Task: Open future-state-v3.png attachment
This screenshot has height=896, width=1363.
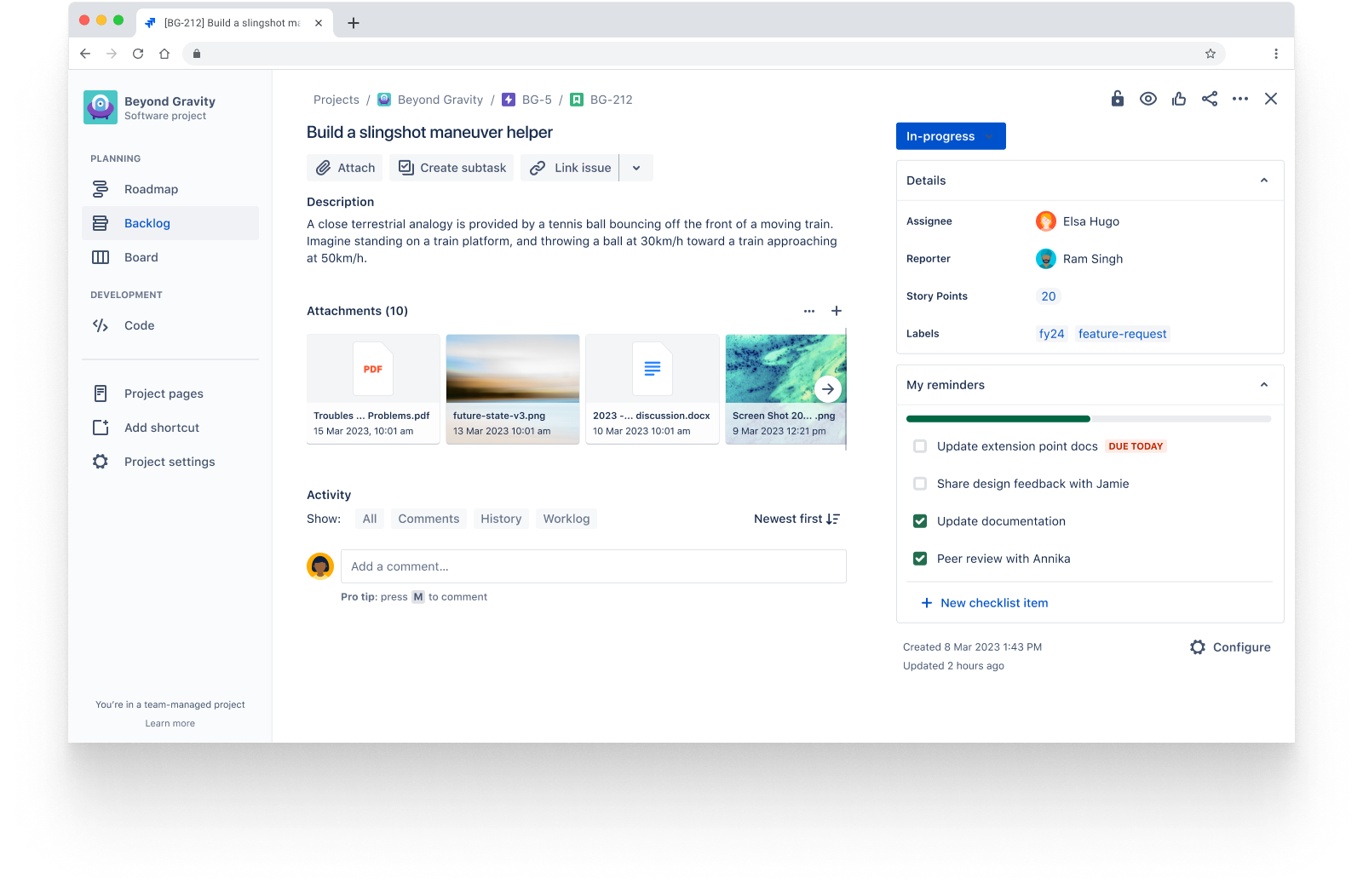Action: point(513,389)
